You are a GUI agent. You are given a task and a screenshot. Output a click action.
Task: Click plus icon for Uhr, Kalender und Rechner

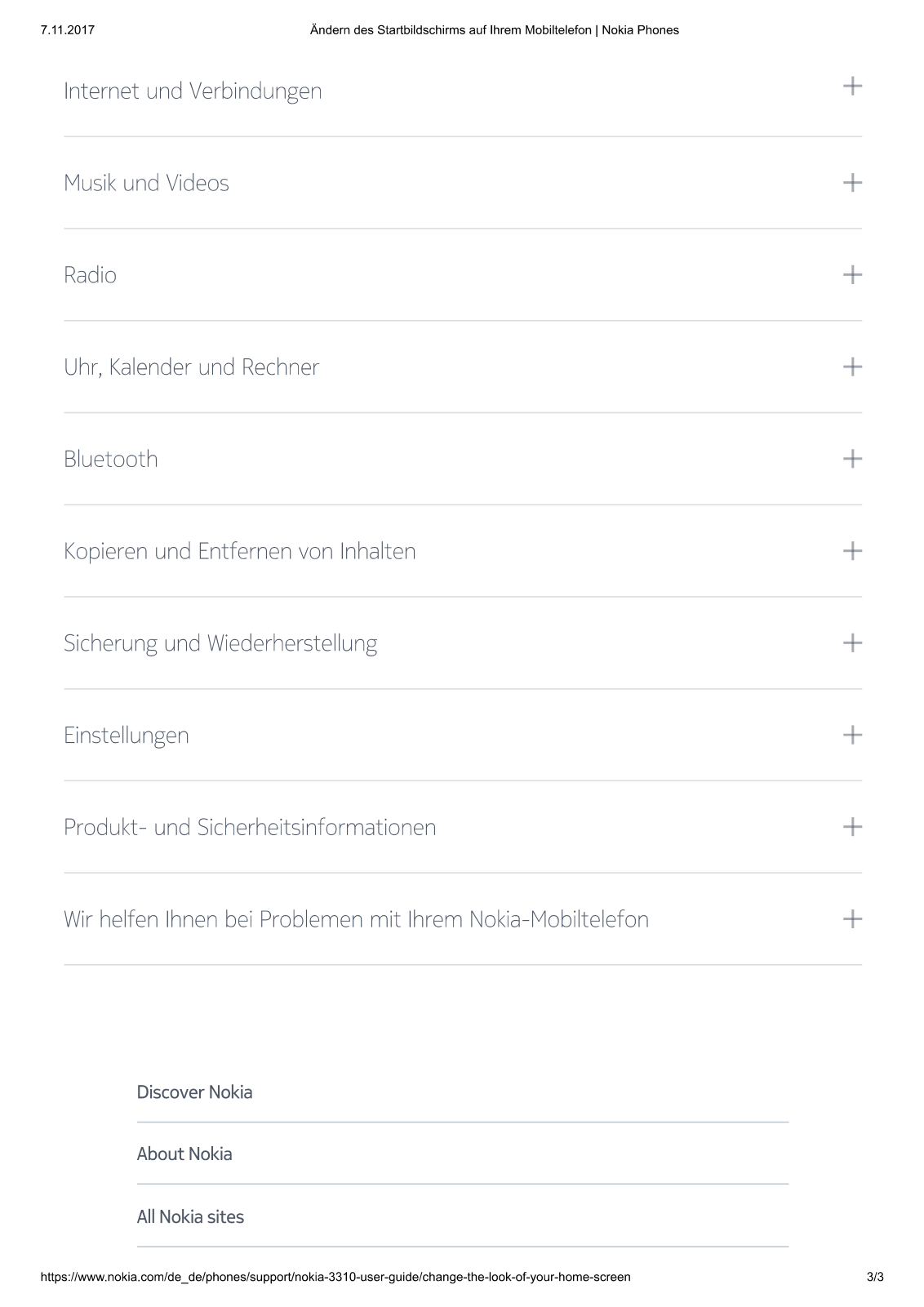point(852,367)
